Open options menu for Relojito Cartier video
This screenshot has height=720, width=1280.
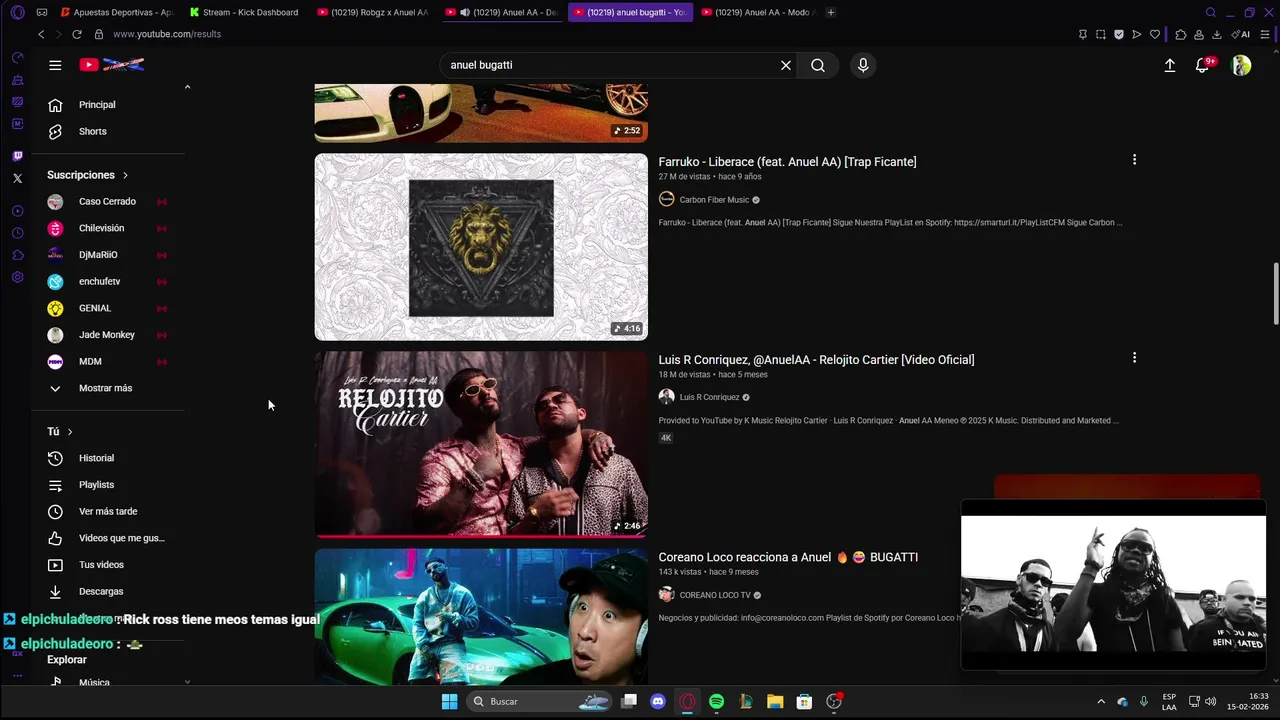pos(1134,358)
